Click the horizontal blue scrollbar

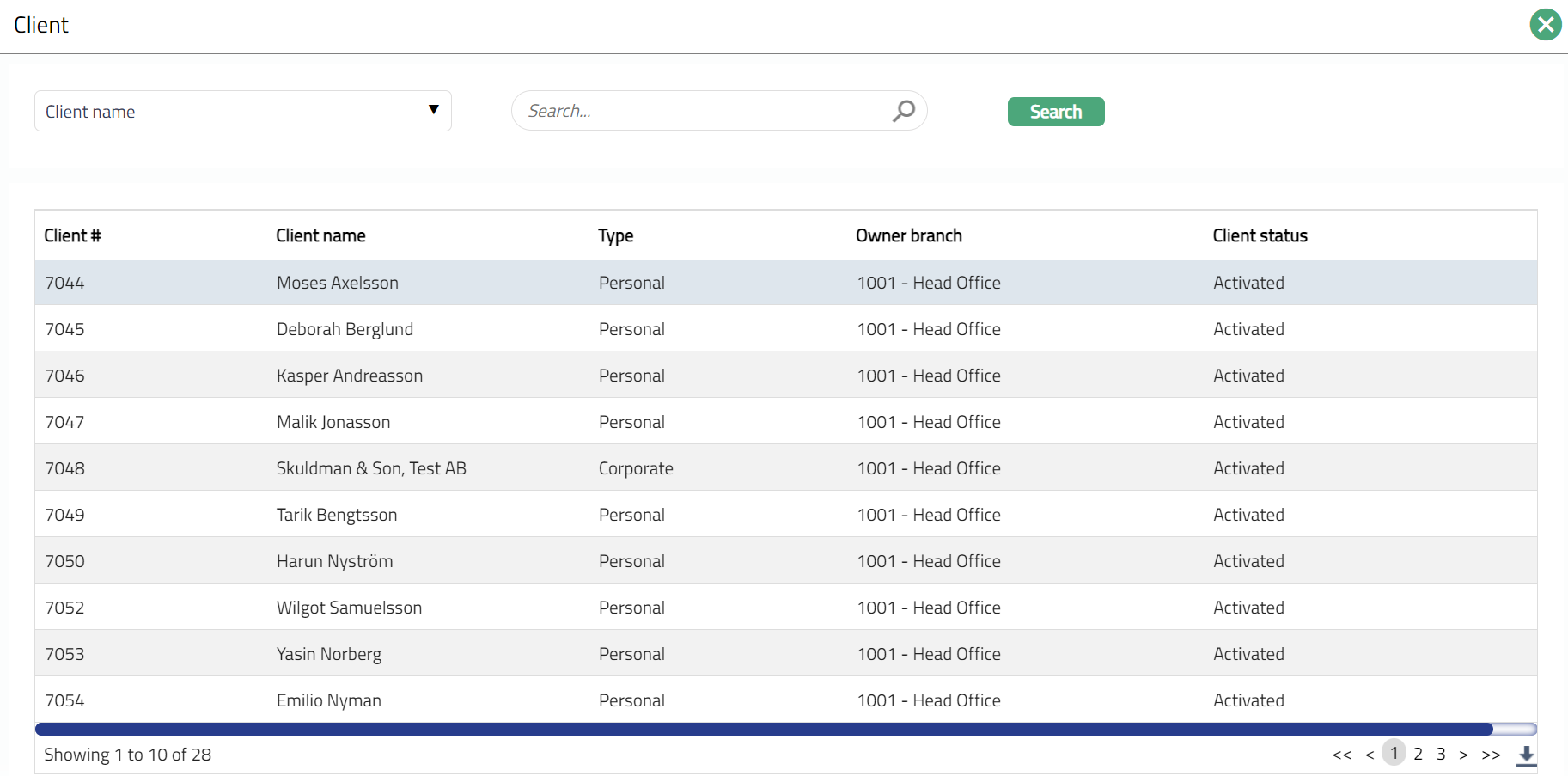pos(763,730)
